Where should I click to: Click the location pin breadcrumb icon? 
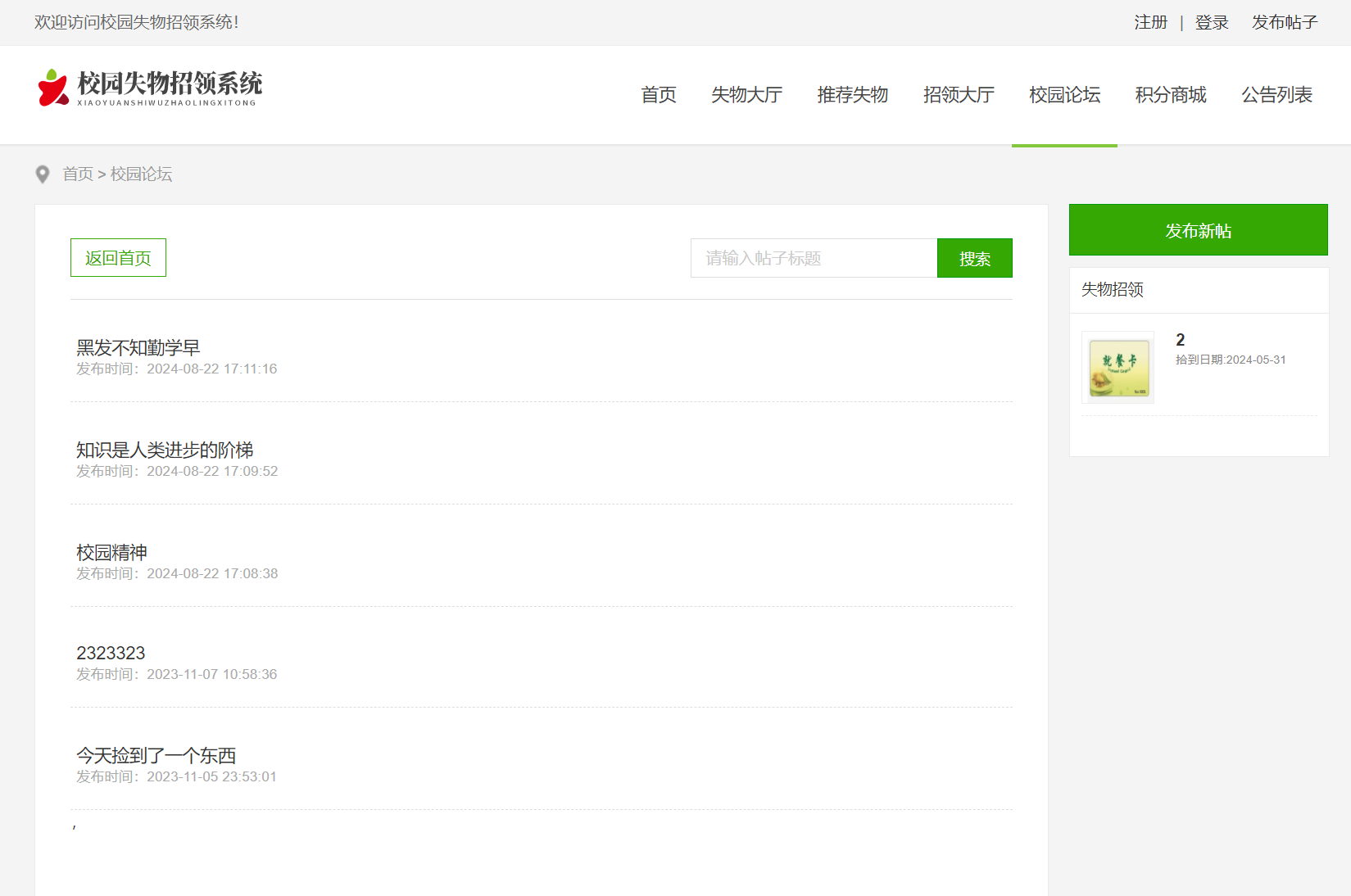(43, 174)
